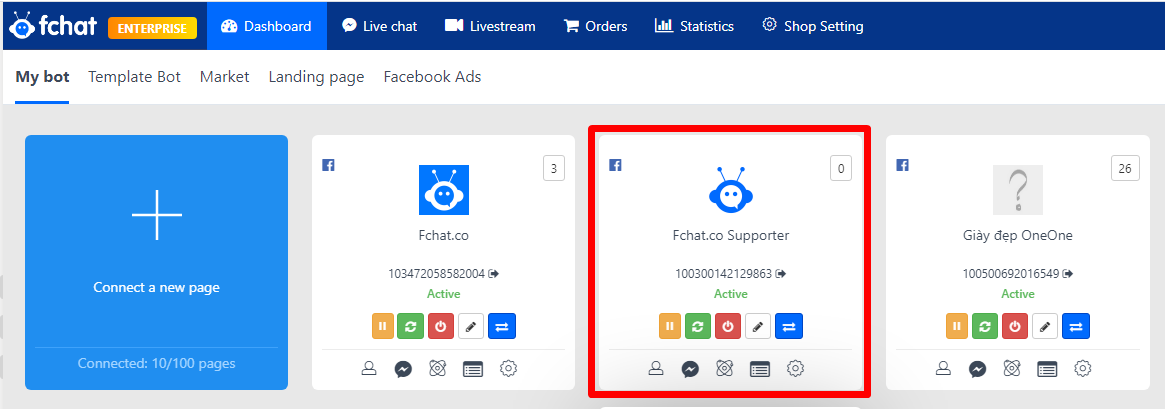Open the Giày đẹp OneOne settings gear
This screenshot has height=409, width=1165.
1083,368
